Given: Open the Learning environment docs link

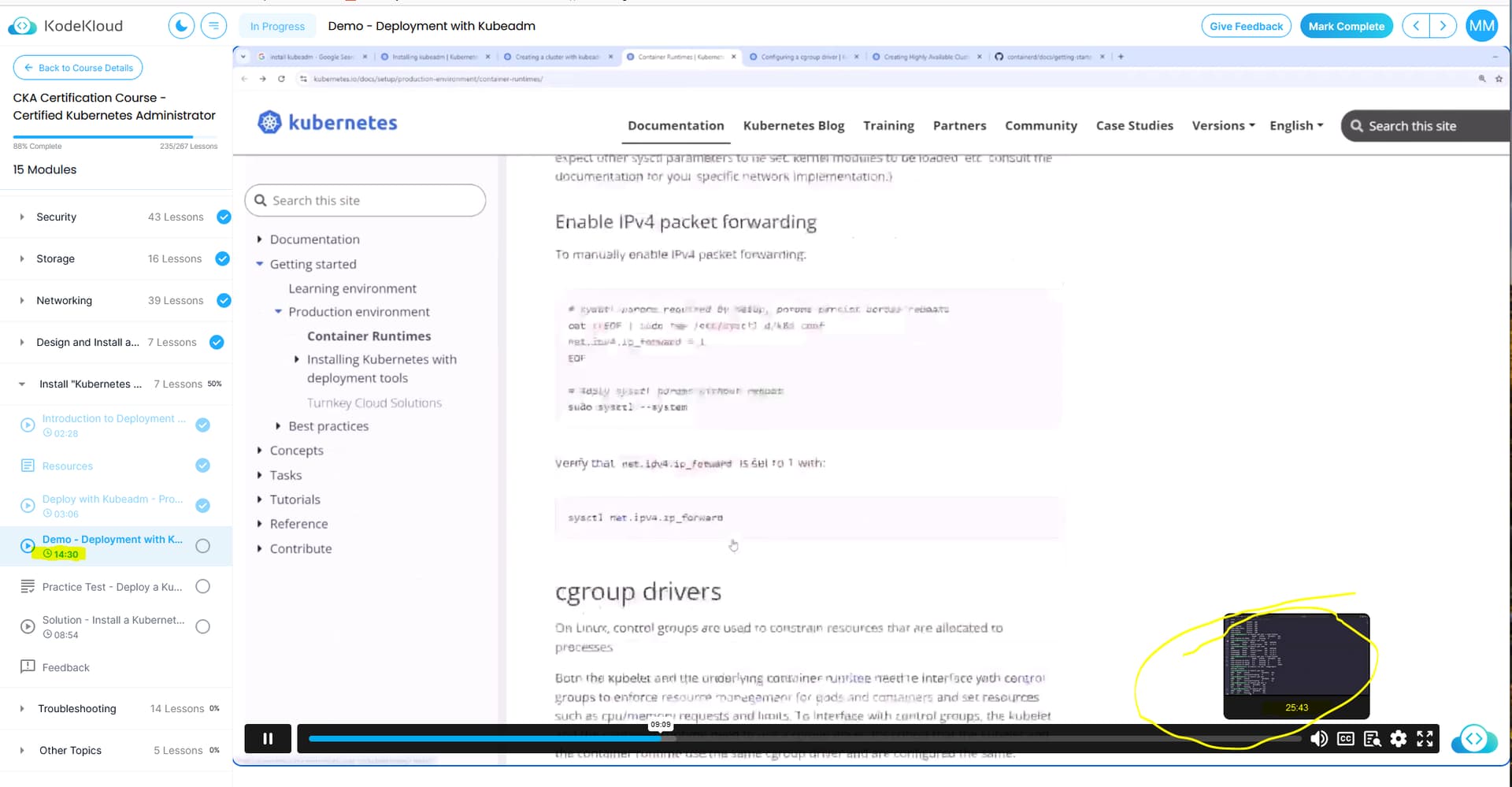Looking at the screenshot, I should coord(352,288).
